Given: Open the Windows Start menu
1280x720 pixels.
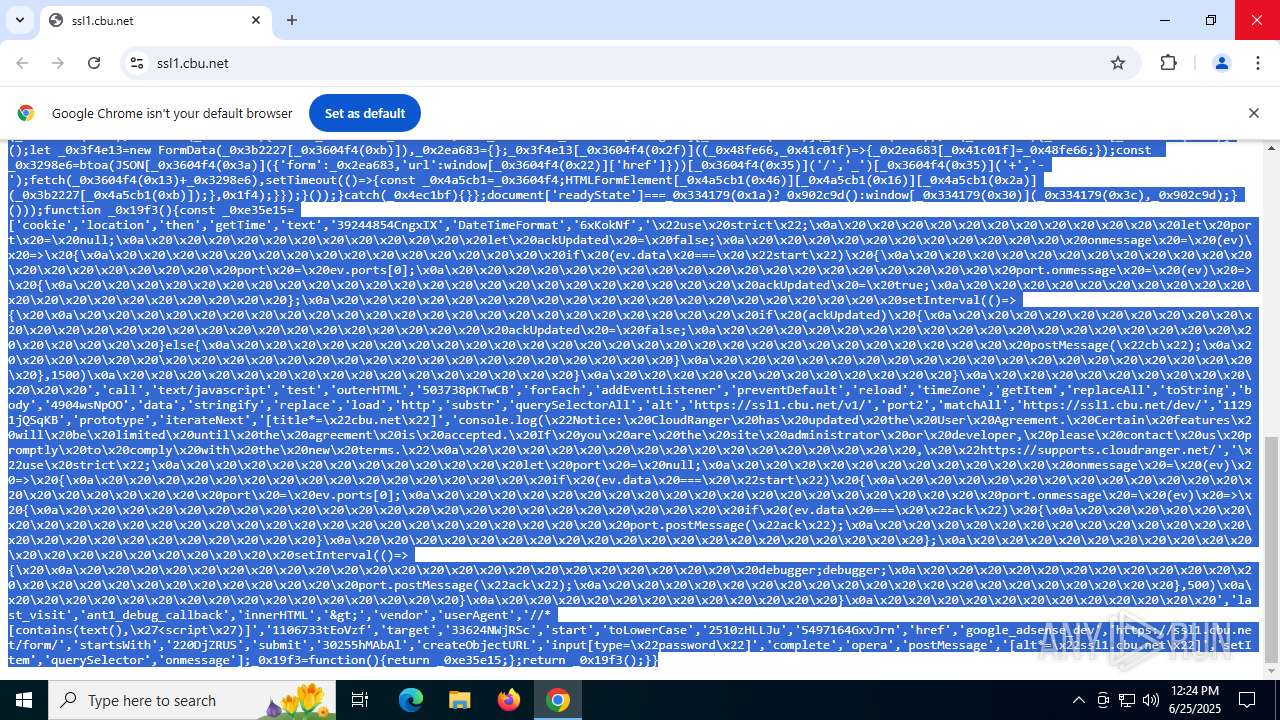Looking at the screenshot, I should click(x=24, y=700).
